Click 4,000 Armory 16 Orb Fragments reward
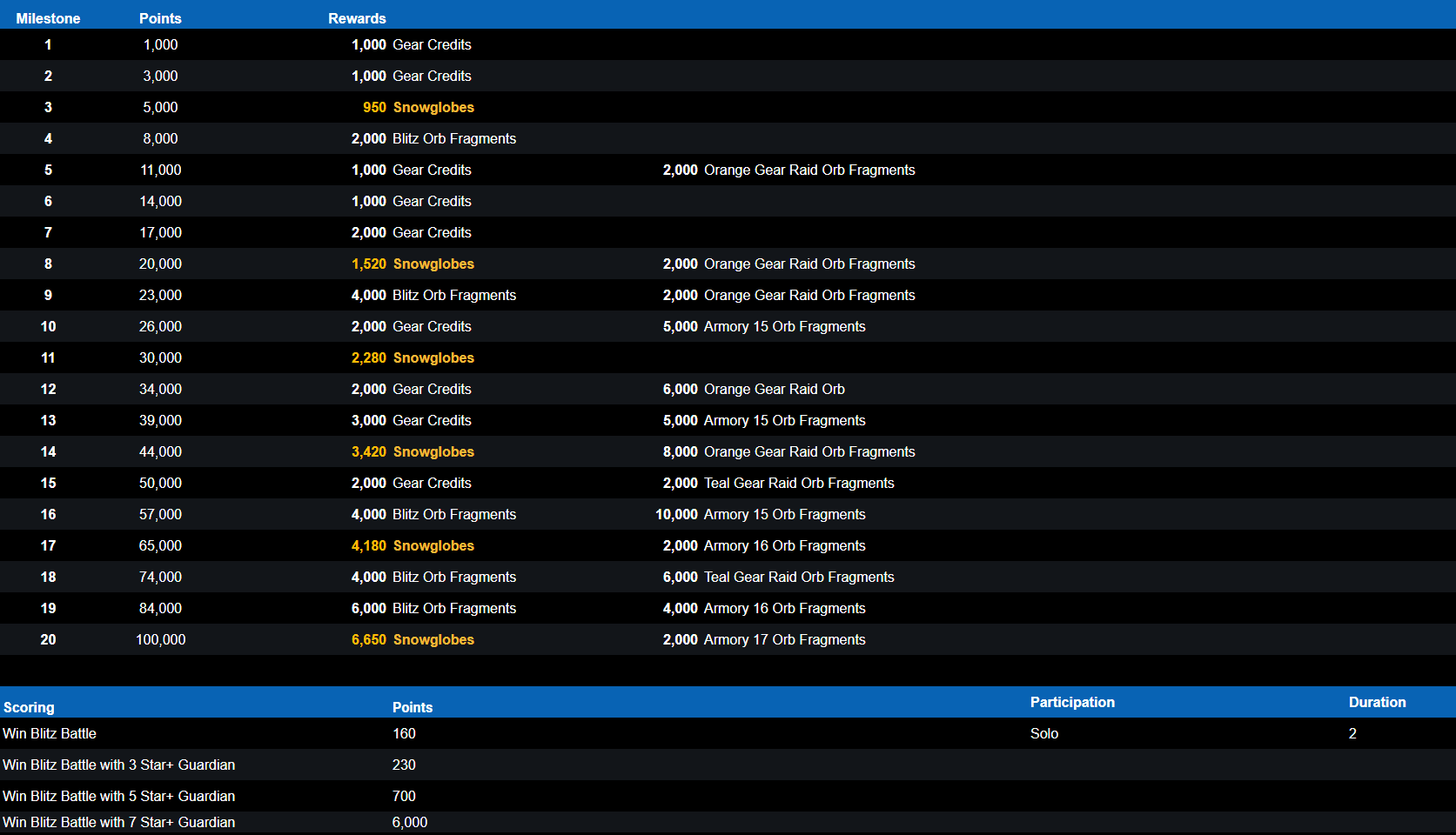Viewport: 1456px width, 835px height. 764,608
